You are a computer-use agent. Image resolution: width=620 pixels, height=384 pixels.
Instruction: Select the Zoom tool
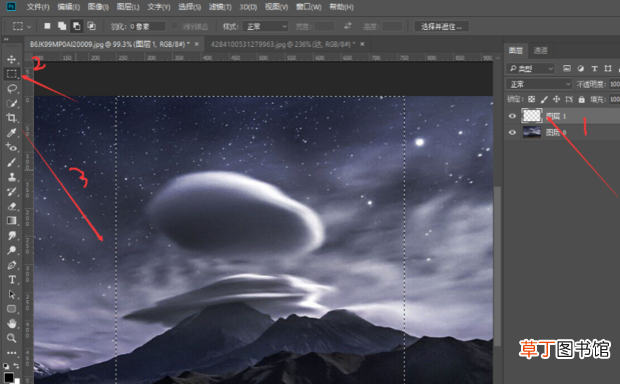coord(11,338)
